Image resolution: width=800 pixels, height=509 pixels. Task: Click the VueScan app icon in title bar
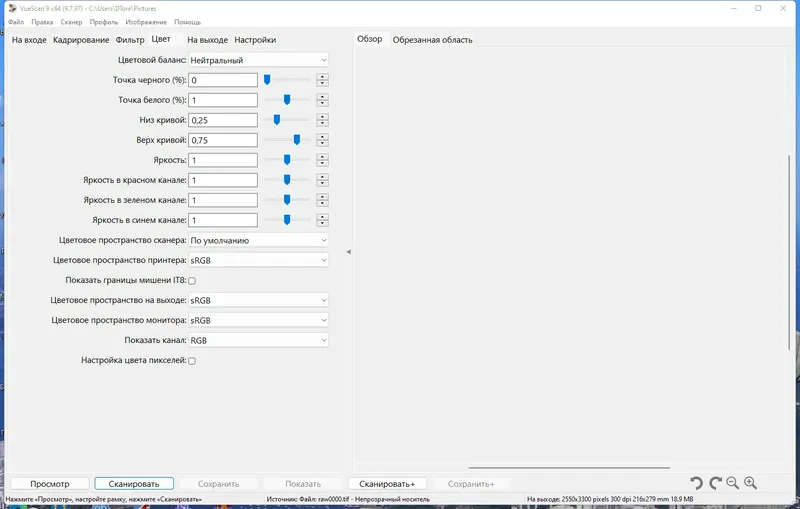click(12, 8)
